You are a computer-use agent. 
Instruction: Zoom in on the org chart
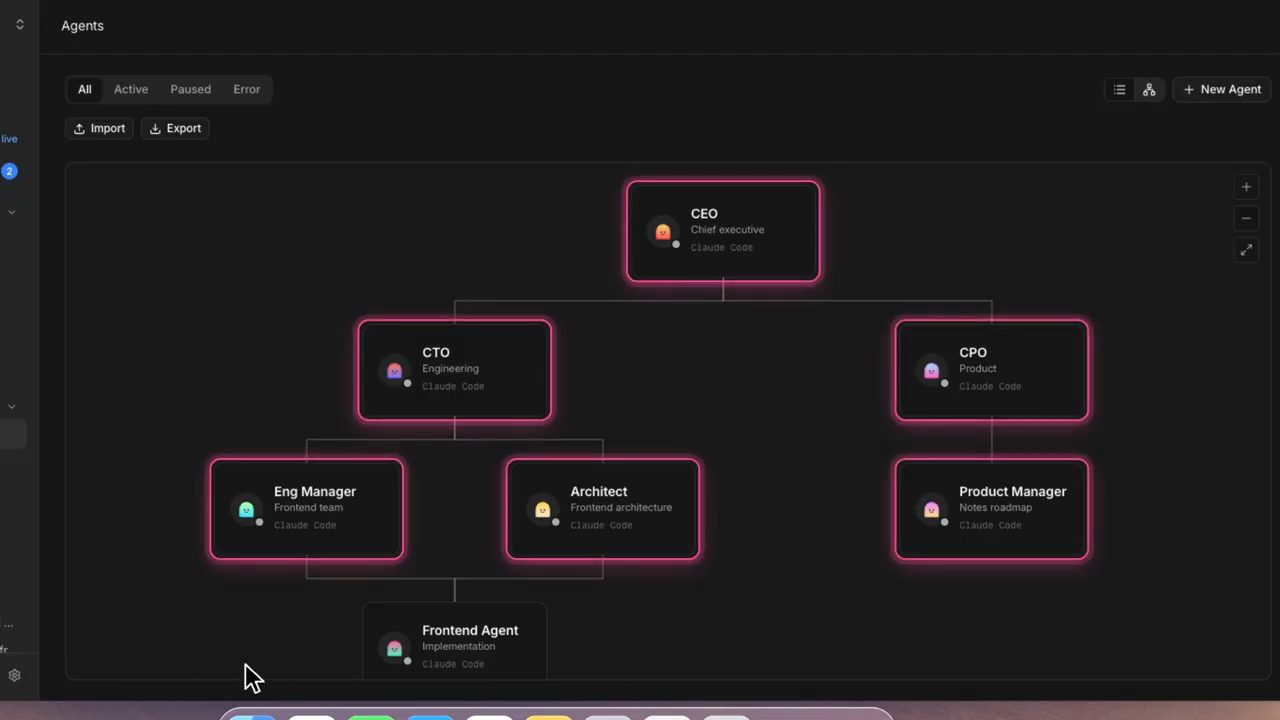pos(1246,187)
